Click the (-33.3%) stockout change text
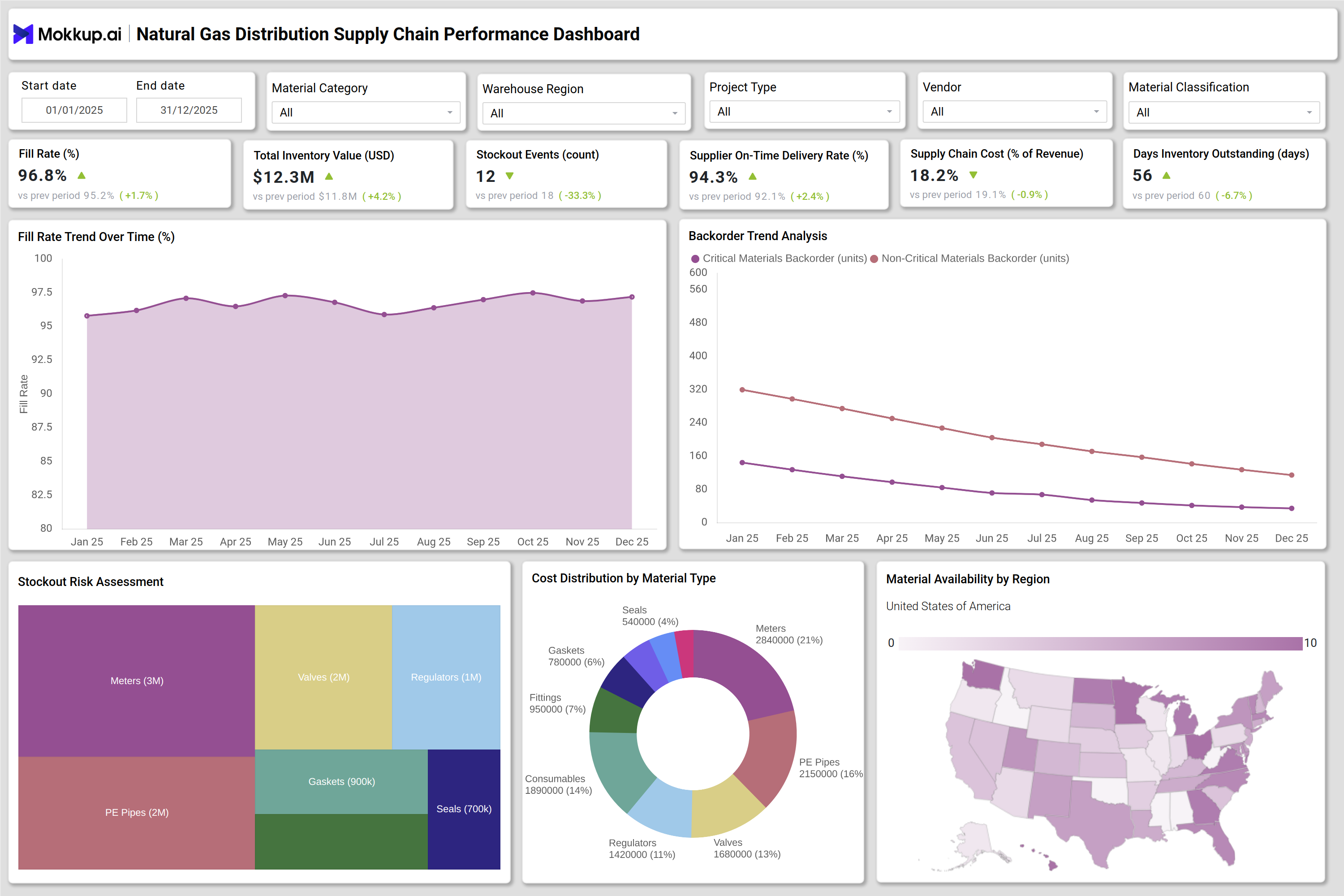Viewport: 1344px width, 896px height. point(580,195)
